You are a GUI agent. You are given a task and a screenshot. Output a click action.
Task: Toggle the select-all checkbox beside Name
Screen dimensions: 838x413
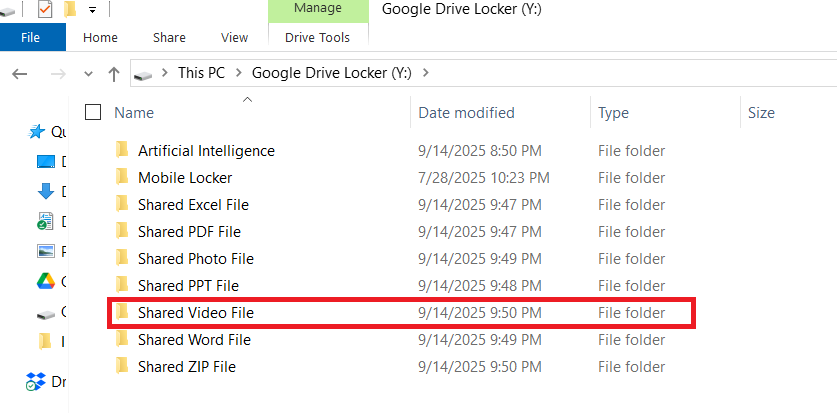[x=93, y=112]
